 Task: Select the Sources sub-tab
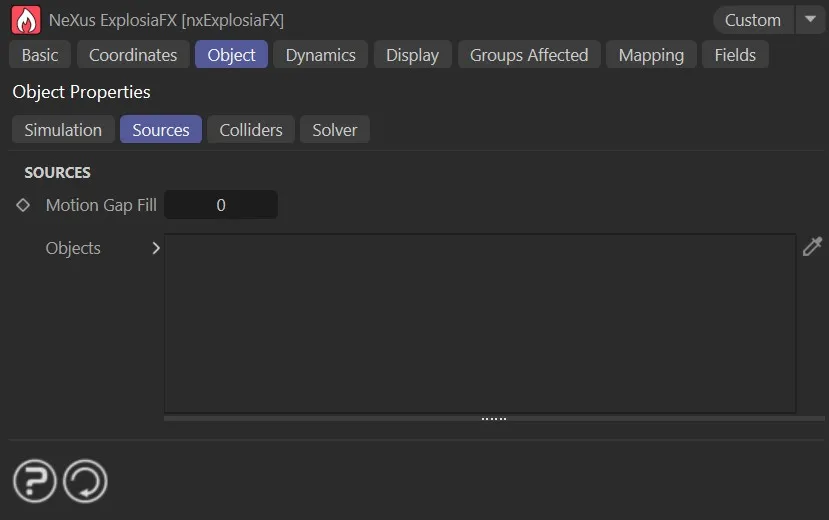coord(161,129)
